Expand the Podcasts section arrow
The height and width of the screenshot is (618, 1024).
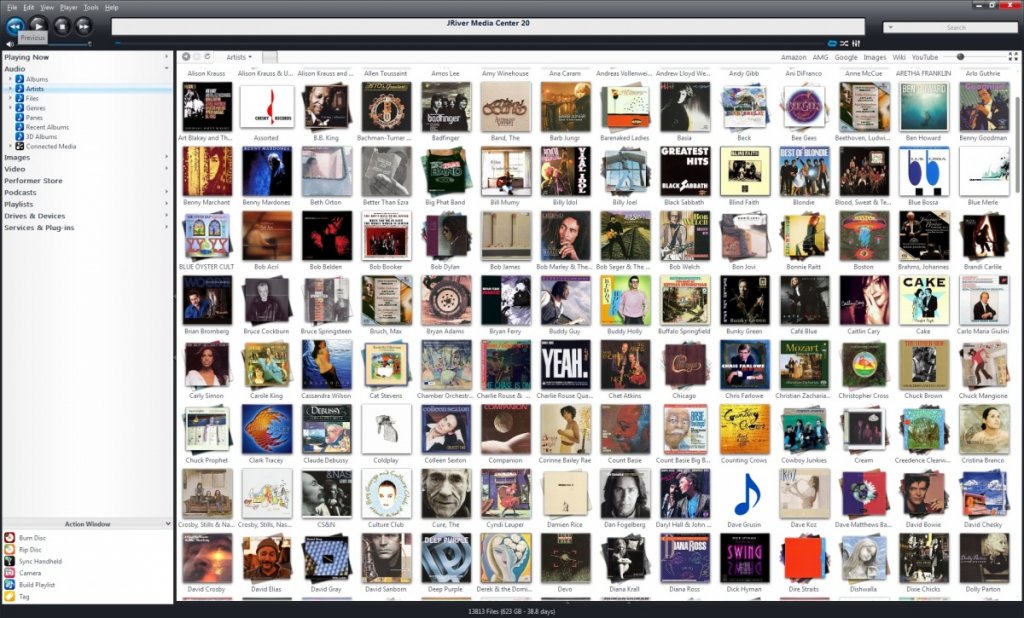point(167,193)
